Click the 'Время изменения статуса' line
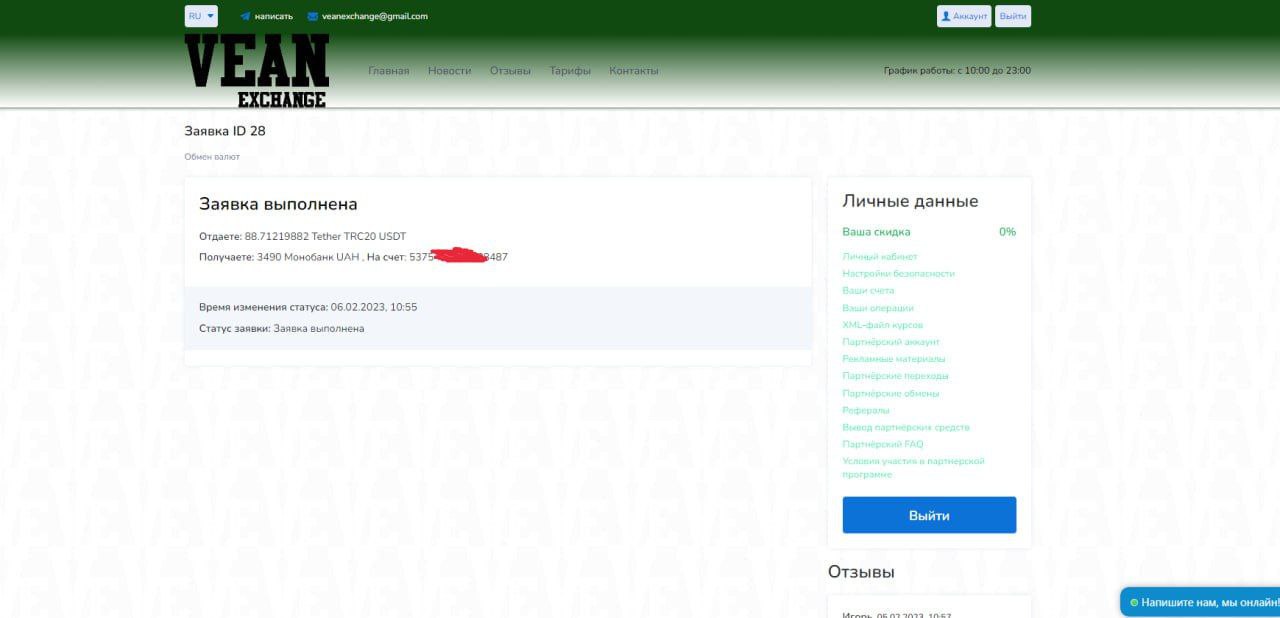This screenshot has width=1280, height=618. point(308,307)
